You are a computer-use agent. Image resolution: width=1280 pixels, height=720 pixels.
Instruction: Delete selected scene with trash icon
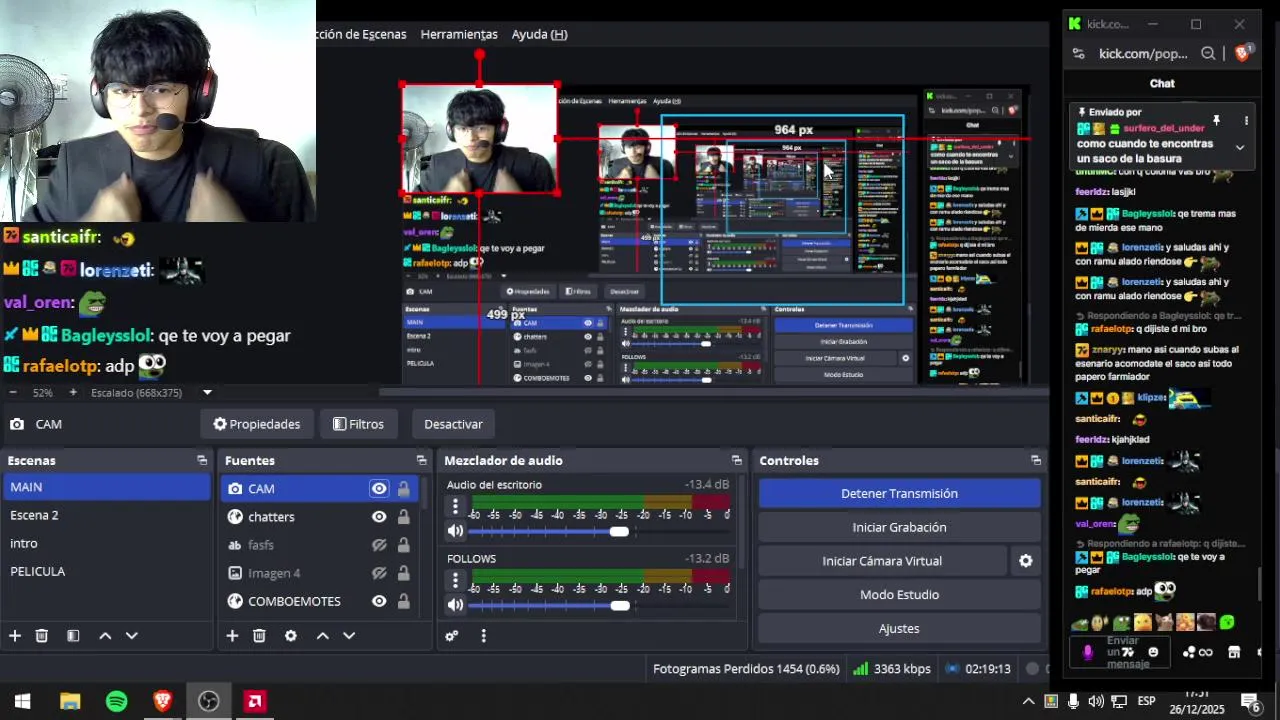click(x=42, y=636)
